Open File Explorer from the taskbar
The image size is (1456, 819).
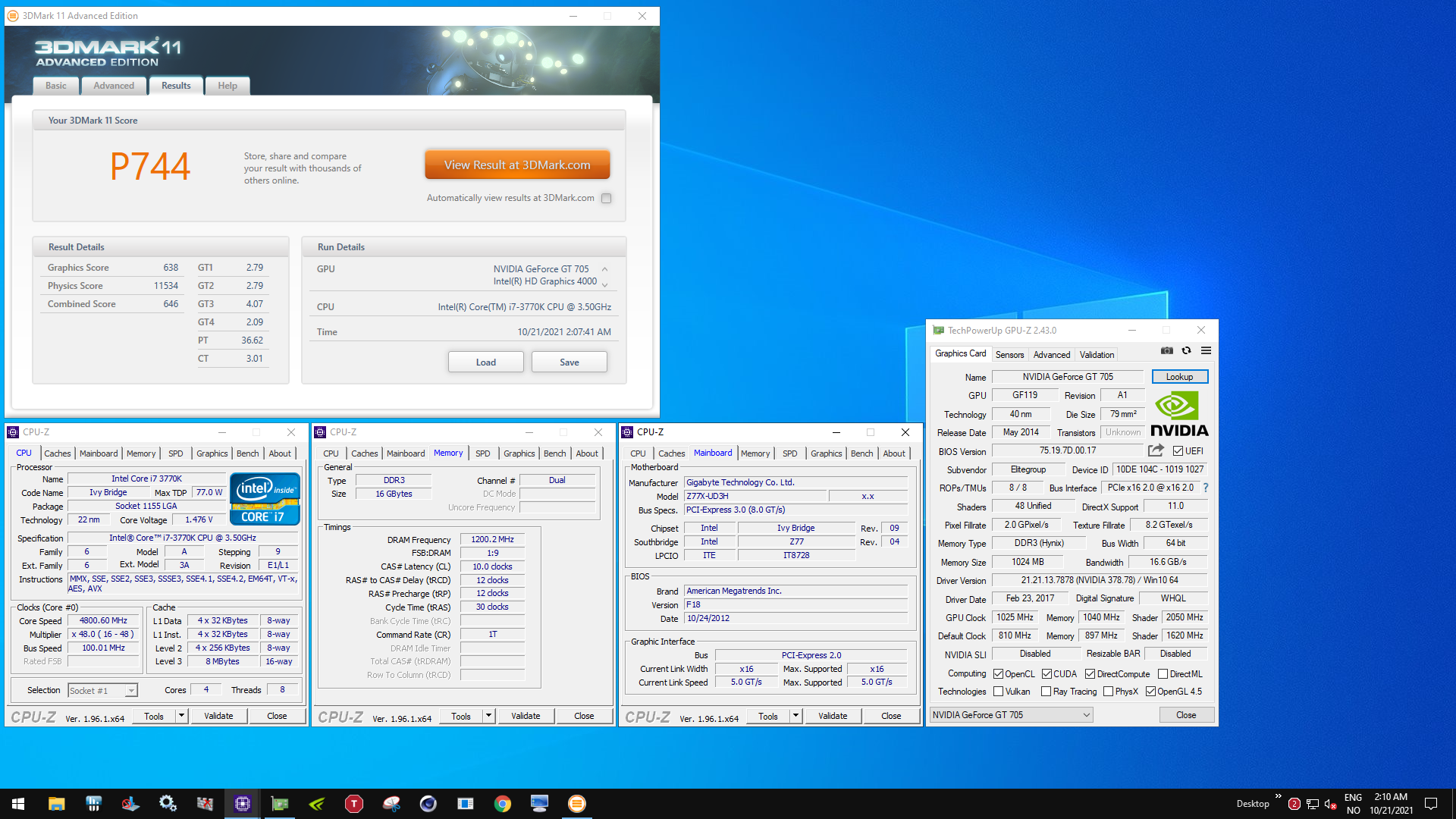point(56,804)
